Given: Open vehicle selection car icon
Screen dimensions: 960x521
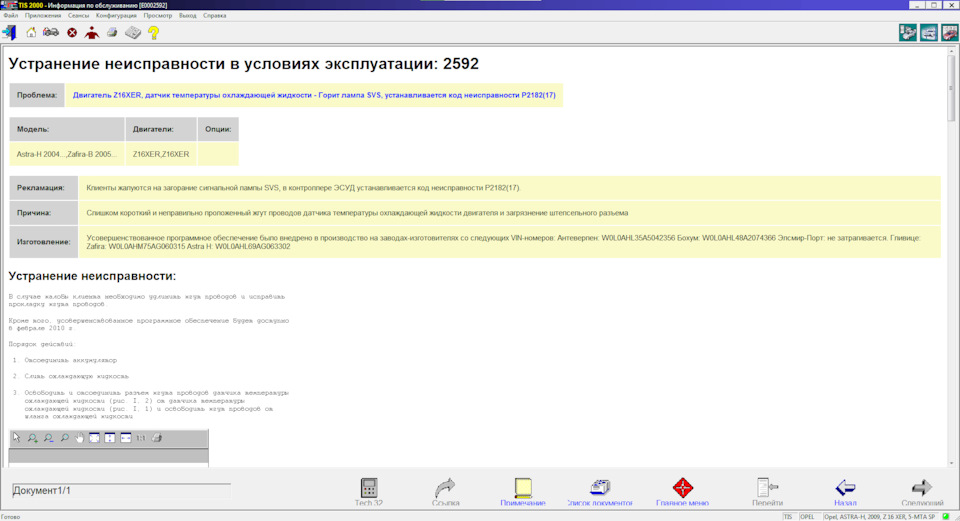Looking at the screenshot, I should [51, 32].
